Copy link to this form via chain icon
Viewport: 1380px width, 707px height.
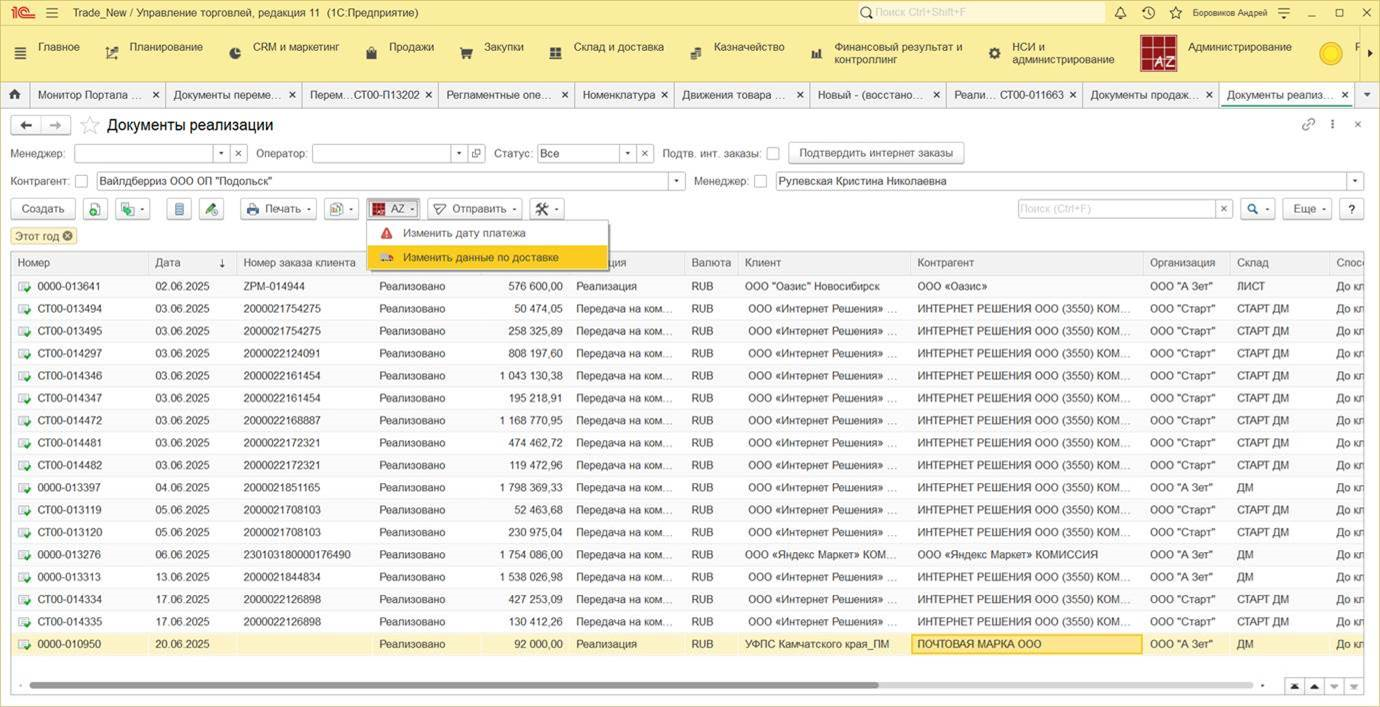1308,125
